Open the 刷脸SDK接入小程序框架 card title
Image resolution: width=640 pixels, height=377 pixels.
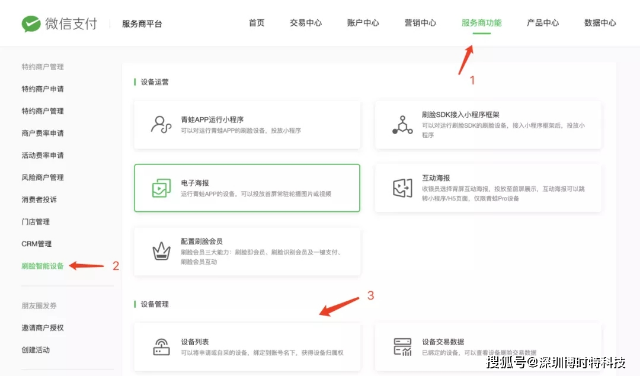tap(460, 115)
